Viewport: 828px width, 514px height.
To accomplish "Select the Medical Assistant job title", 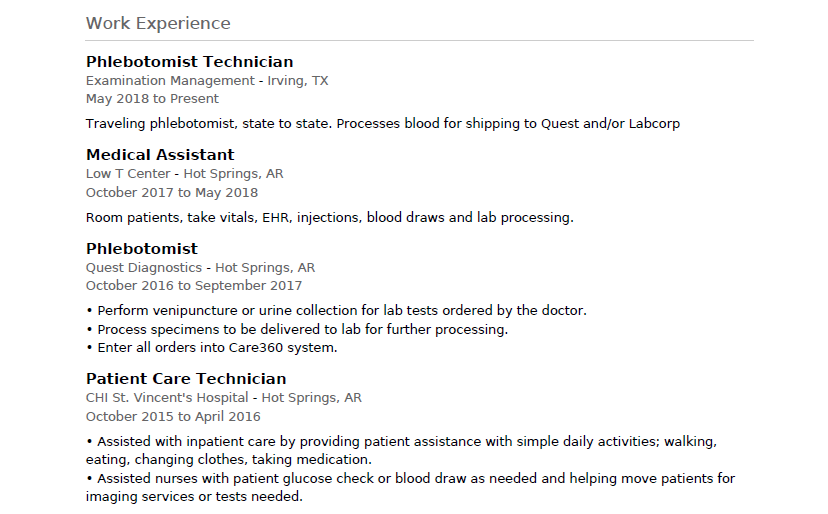I will (x=160, y=155).
